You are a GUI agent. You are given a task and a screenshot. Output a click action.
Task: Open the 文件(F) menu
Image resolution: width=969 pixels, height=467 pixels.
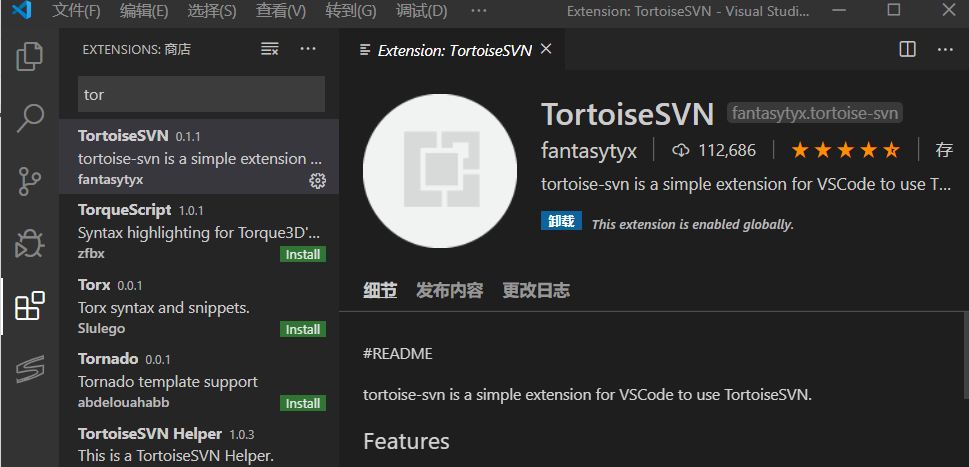point(76,11)
